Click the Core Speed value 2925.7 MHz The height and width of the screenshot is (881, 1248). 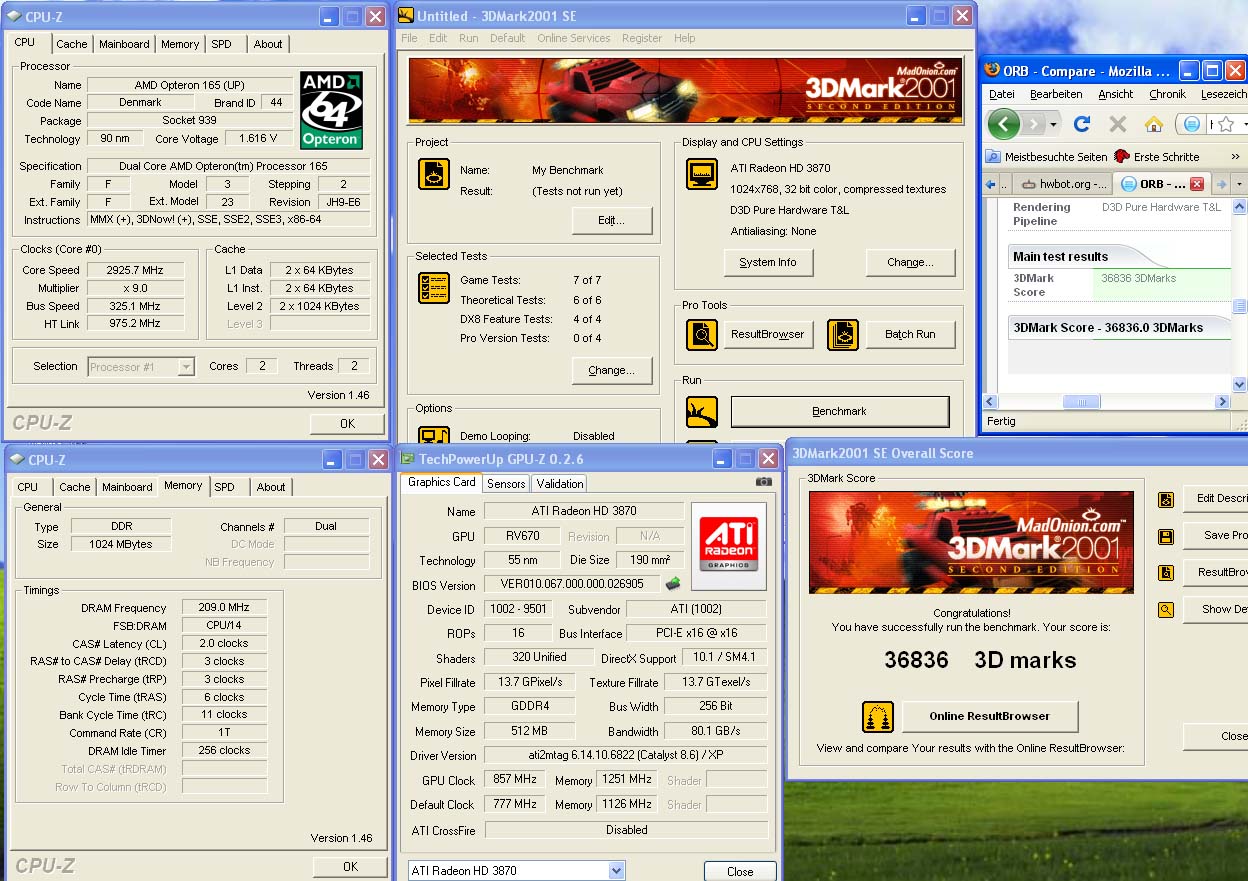[x=135, y=270]
